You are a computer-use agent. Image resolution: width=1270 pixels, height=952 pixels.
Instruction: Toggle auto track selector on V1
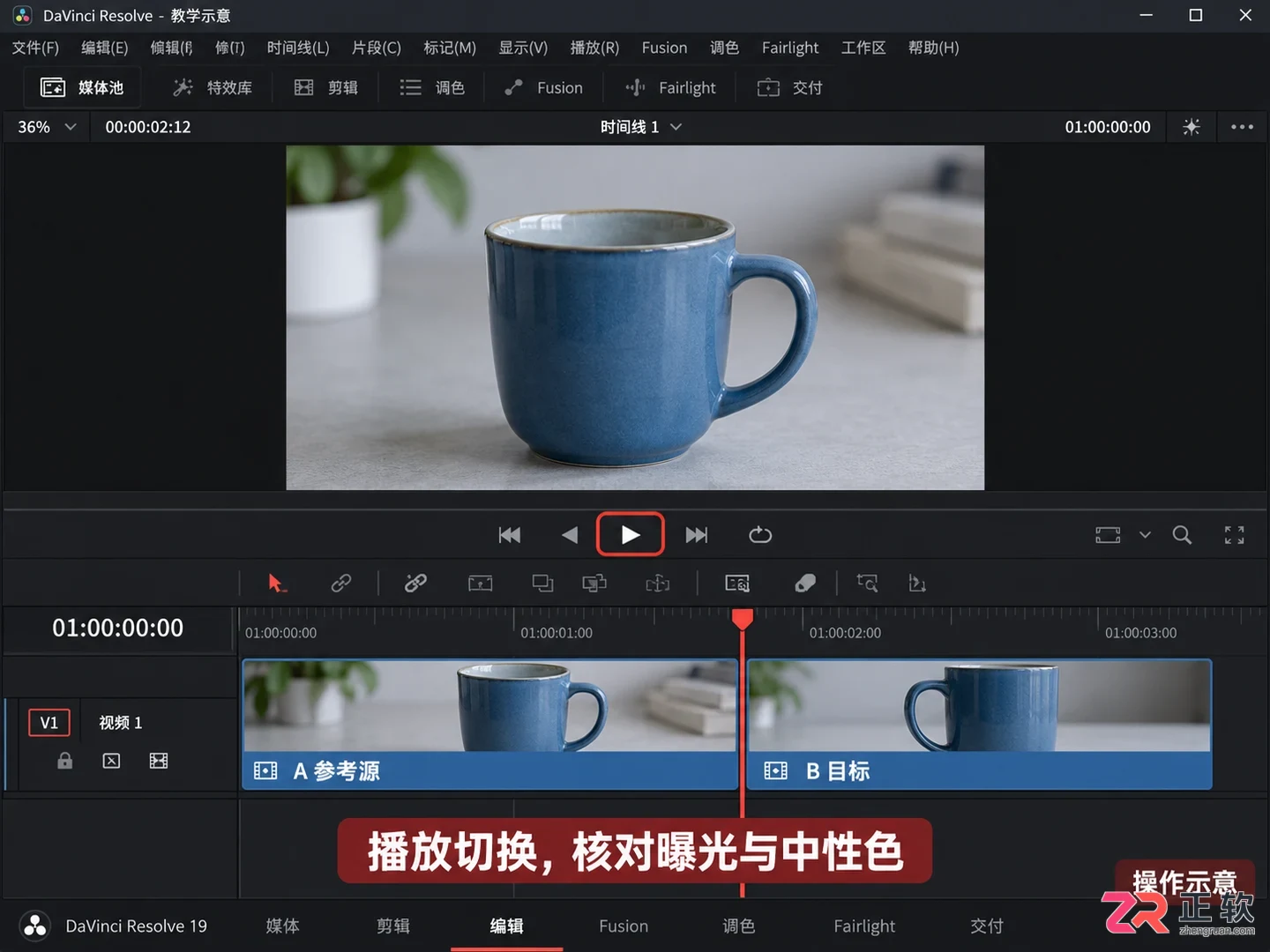click(111, 761)
